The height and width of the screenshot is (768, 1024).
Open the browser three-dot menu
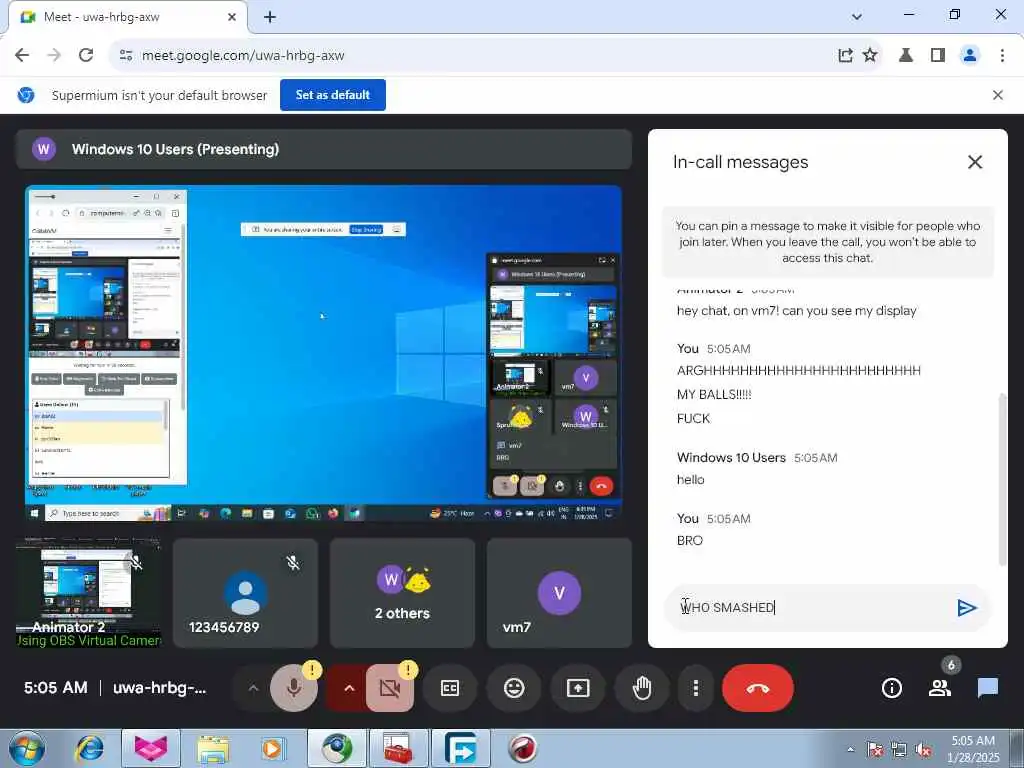tap(1002, 55)
